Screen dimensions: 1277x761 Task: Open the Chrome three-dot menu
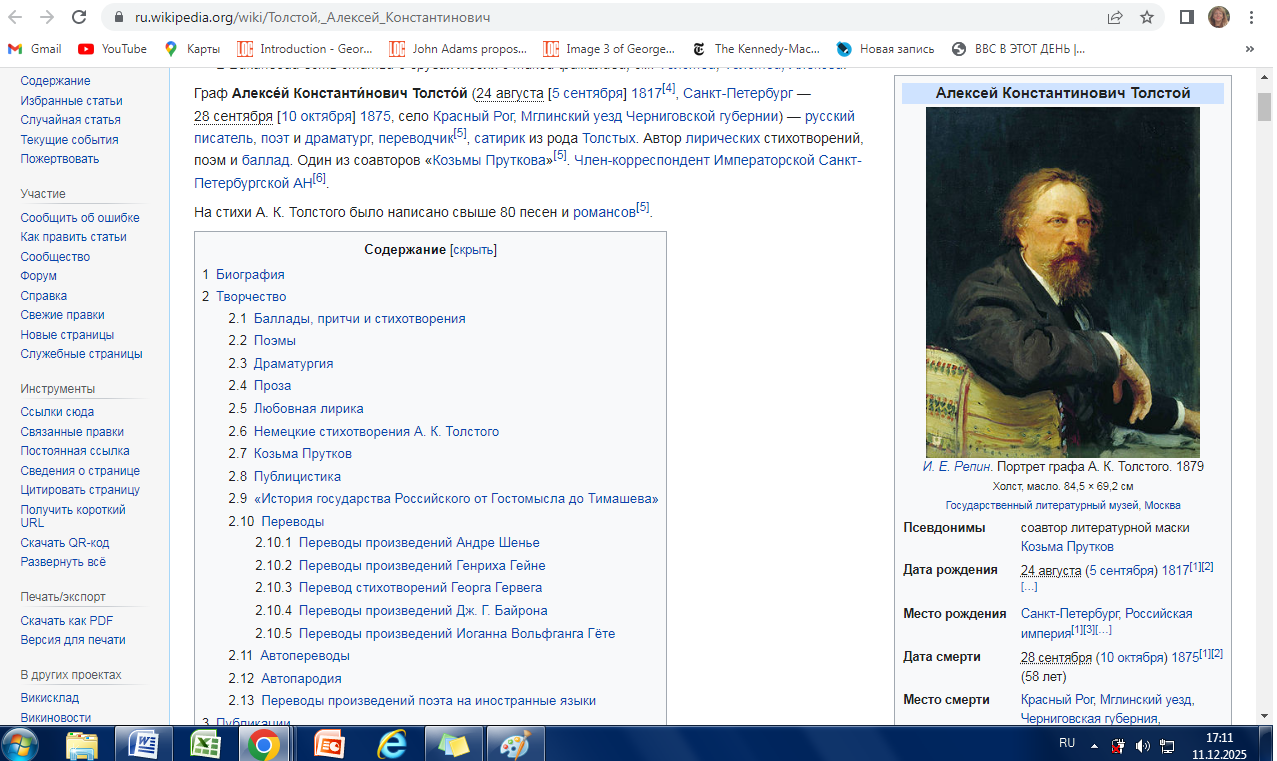point(1251,17)
